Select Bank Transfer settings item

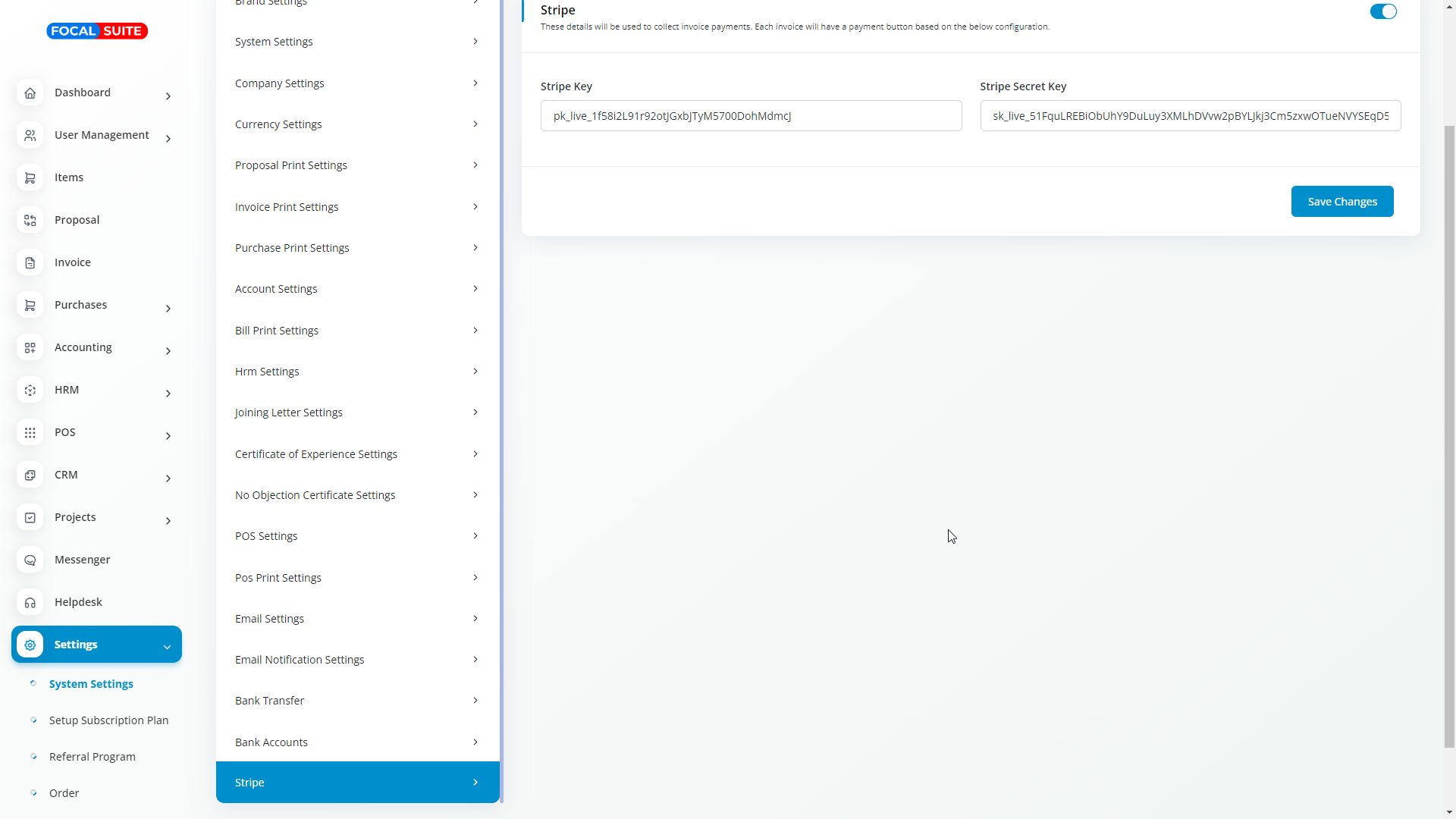(356, 701)
